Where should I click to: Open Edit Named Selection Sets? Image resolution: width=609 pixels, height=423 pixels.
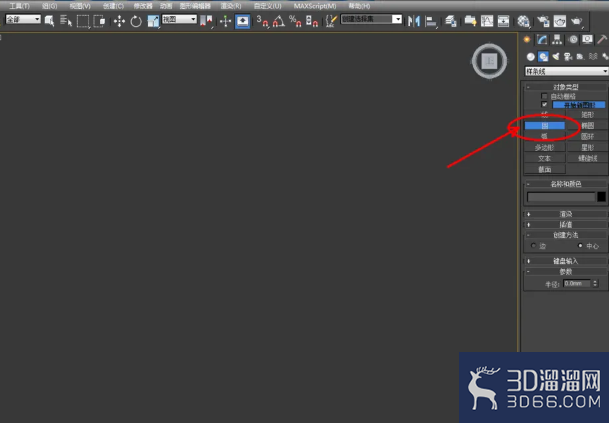(x=331, y=21)
